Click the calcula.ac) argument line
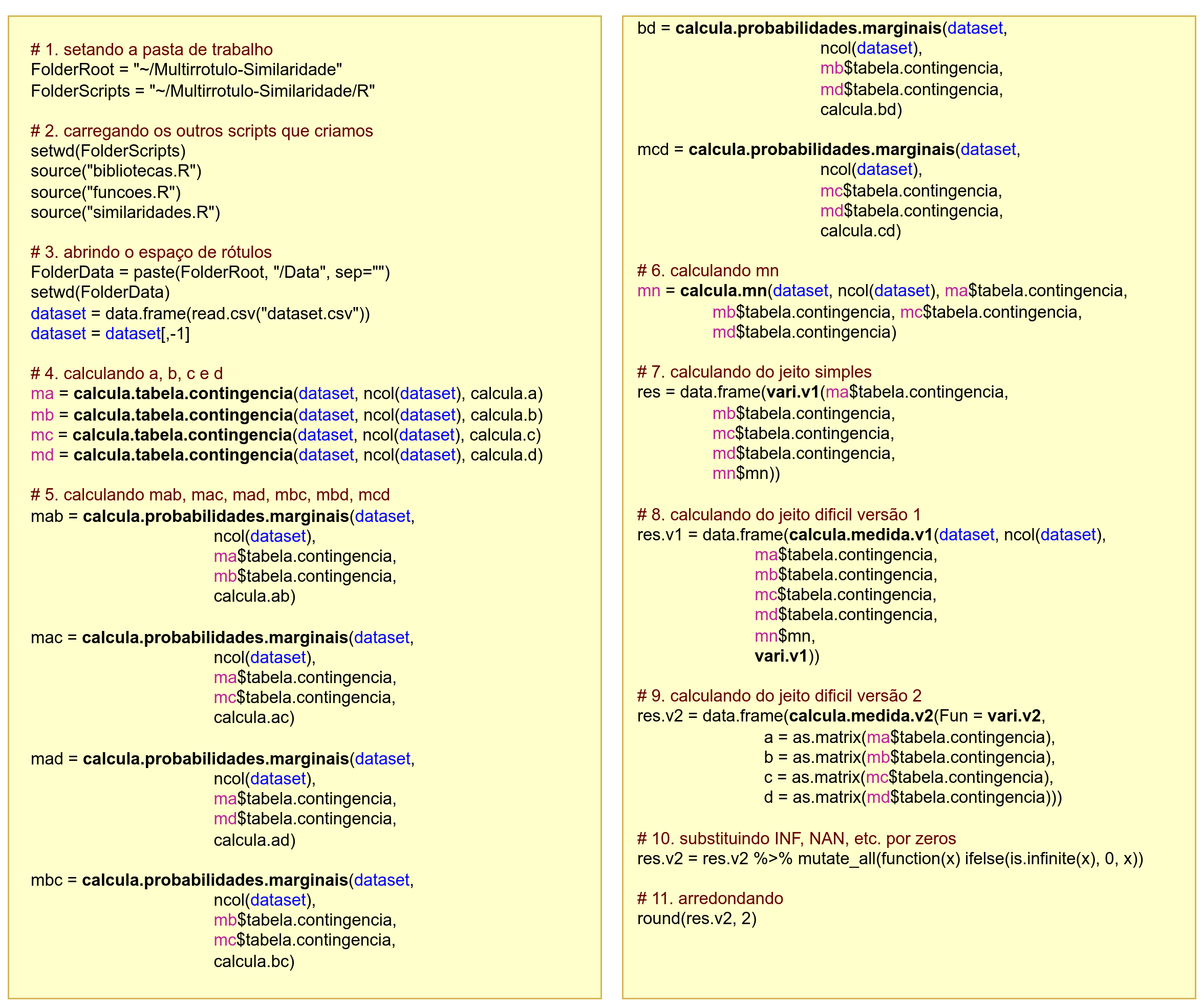Viewport: 1204px width, 1007px height. 254,717
